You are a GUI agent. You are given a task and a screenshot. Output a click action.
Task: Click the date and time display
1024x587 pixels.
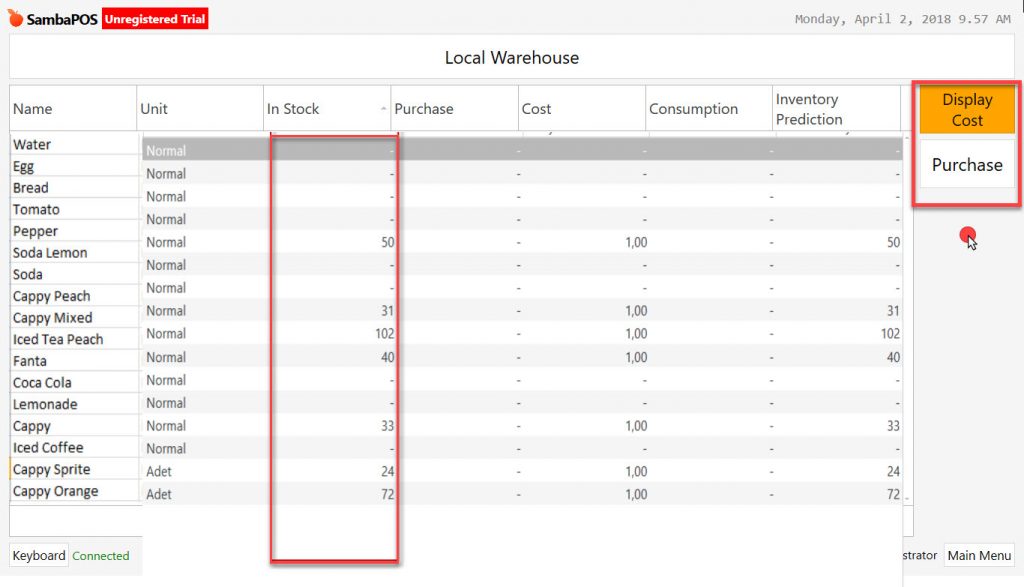(902, 19)
